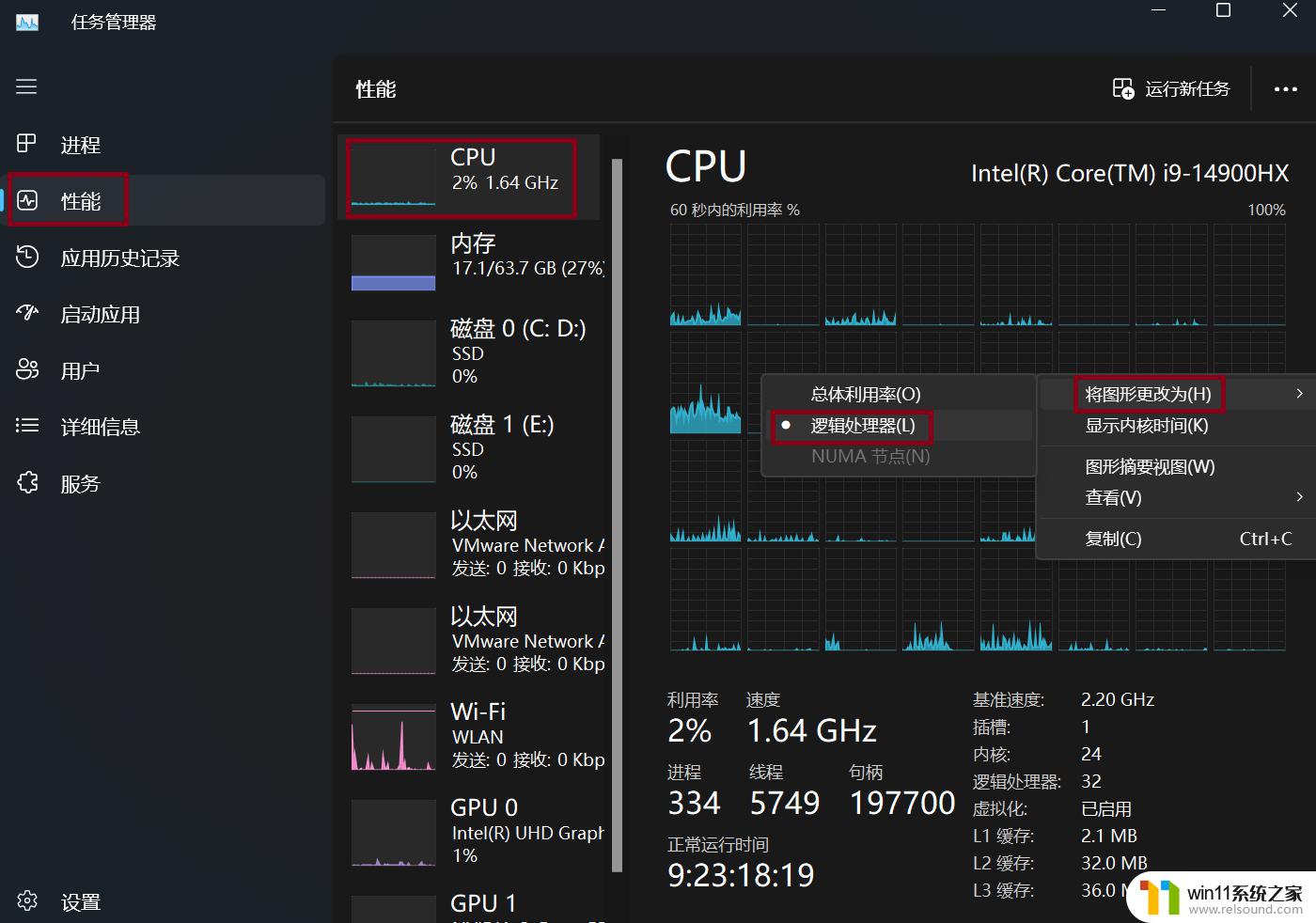Click the resource list vertical scrollbar
The image size is (1316, 923).
tap(617, 515)
